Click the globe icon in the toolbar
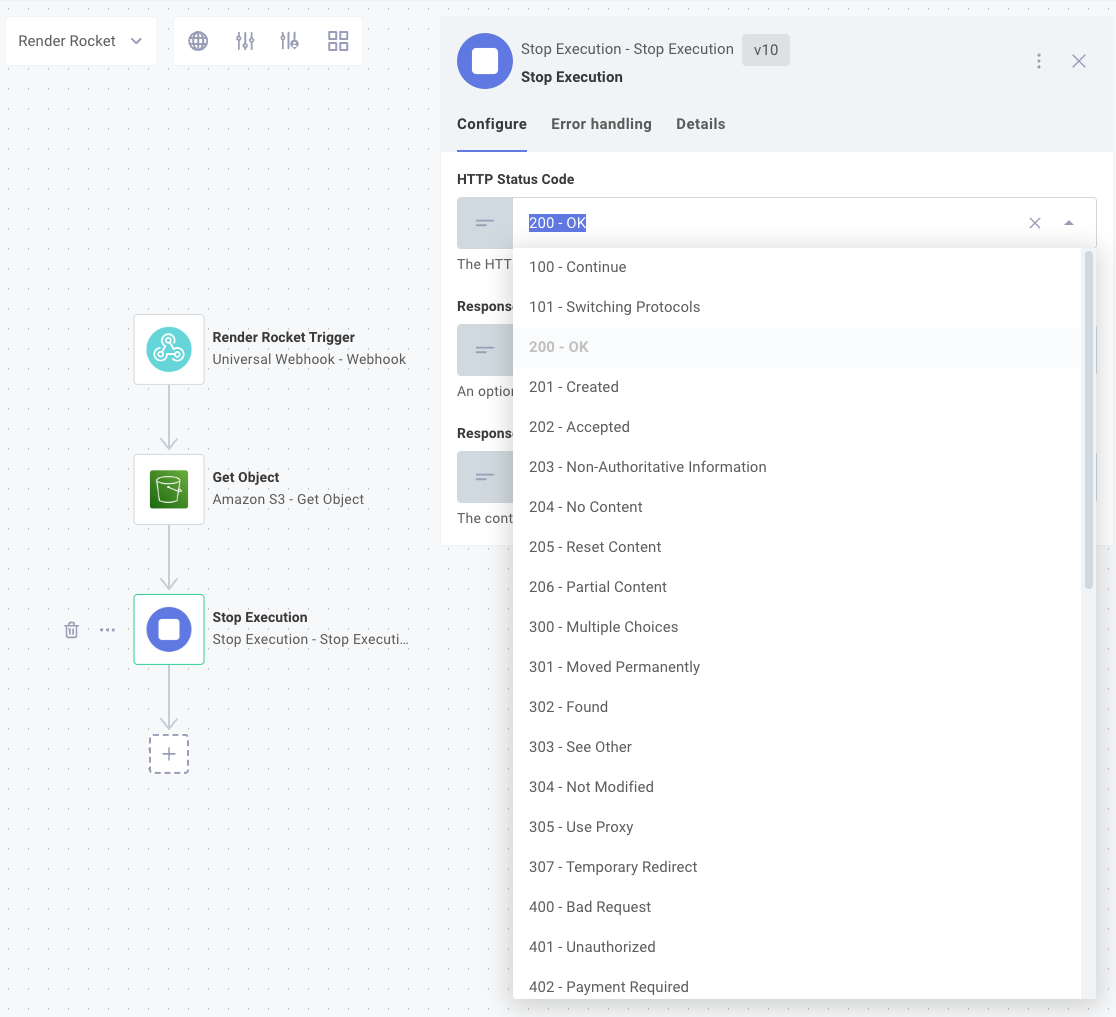 (197, 41)
